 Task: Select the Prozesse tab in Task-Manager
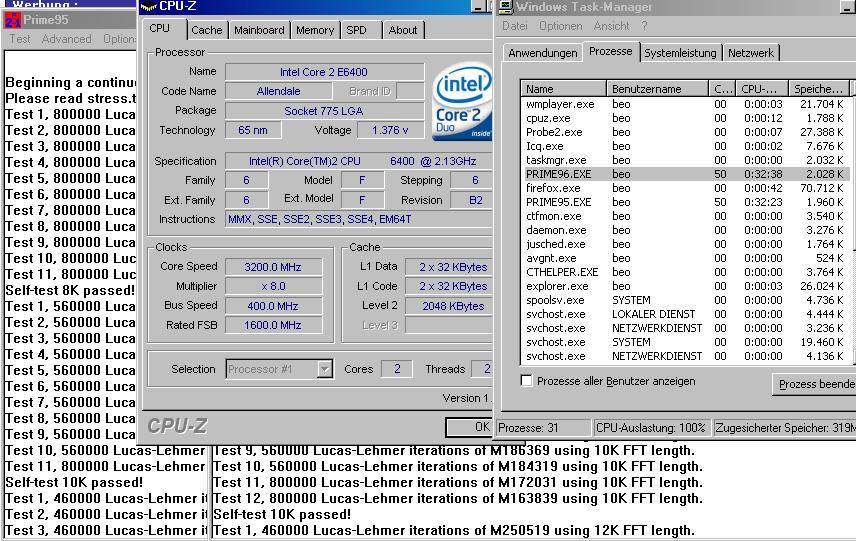(x=610, y=51)
